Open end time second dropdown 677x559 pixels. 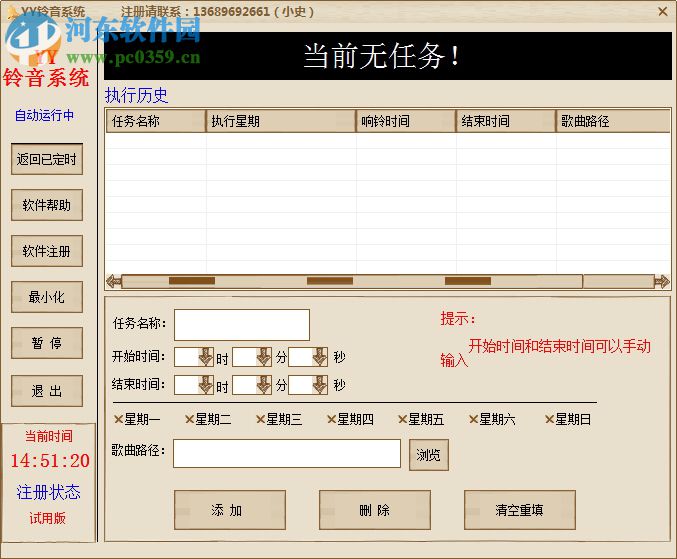[320, 385]
